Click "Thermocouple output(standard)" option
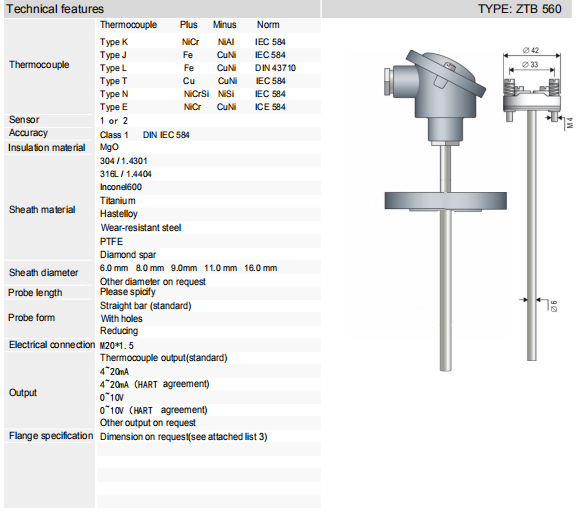 [x=164, y=358]
